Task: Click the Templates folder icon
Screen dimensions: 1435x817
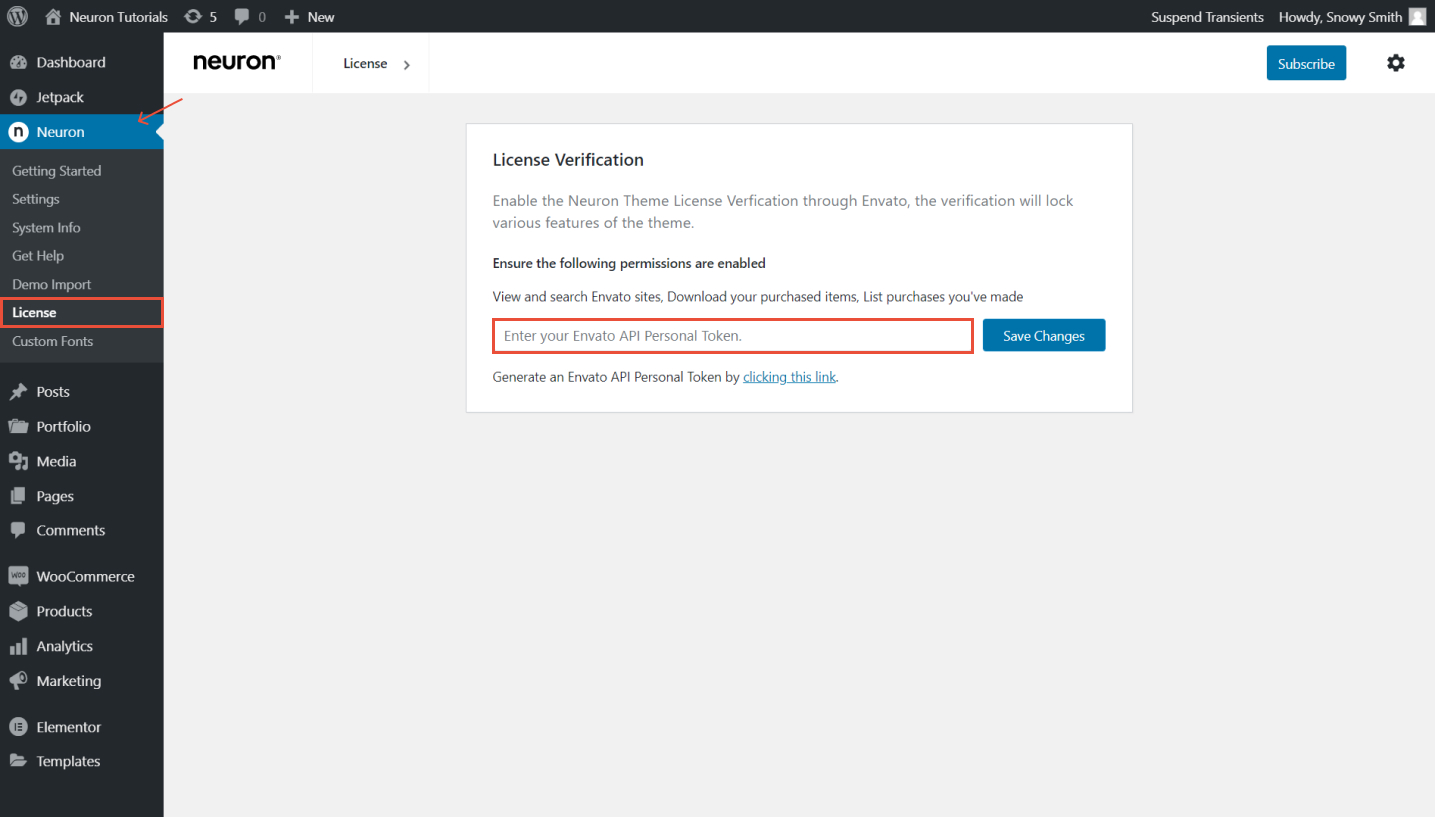Action: pyautogui.click(x=18, y=761)
